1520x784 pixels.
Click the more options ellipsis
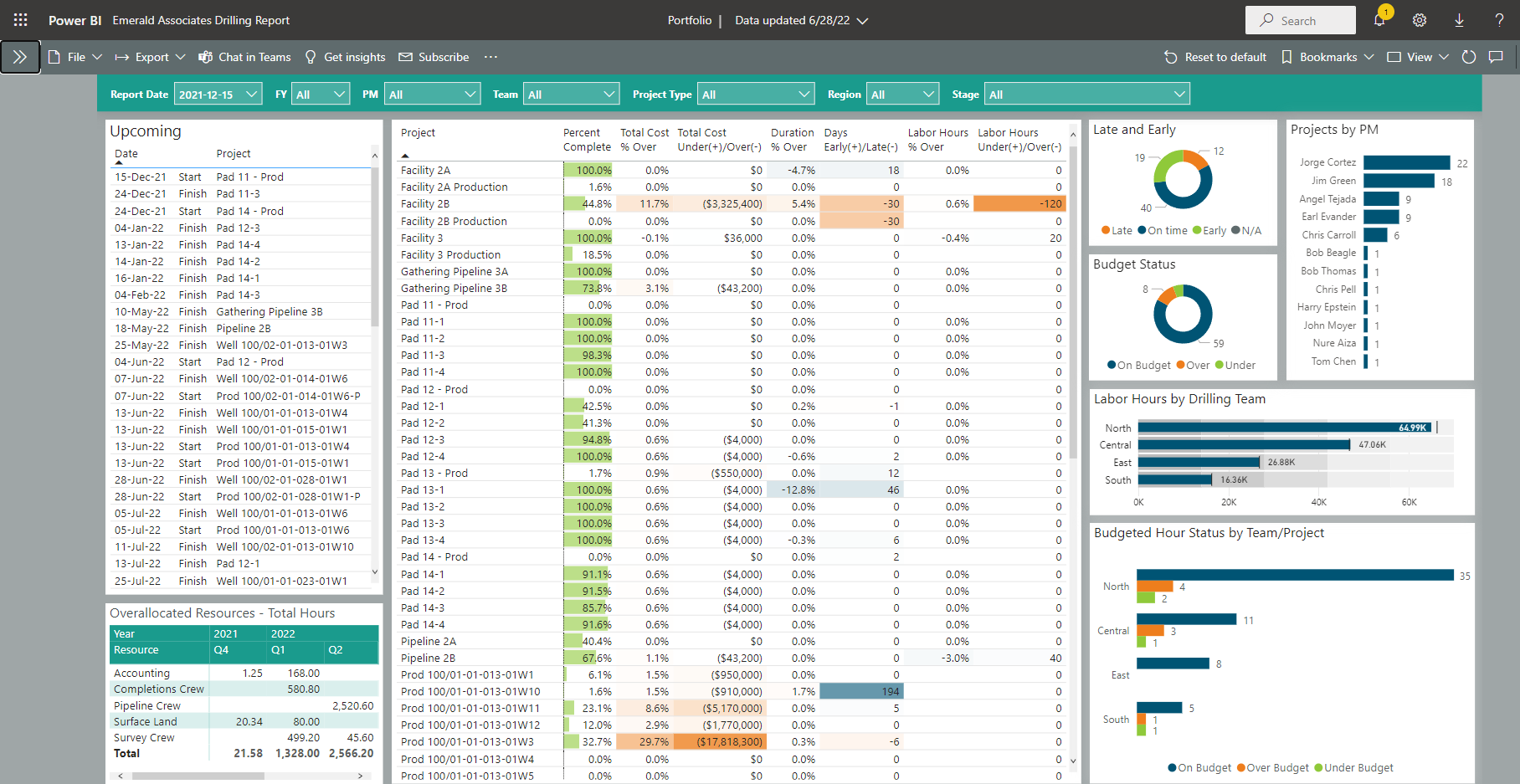click(x=490, y=57)
